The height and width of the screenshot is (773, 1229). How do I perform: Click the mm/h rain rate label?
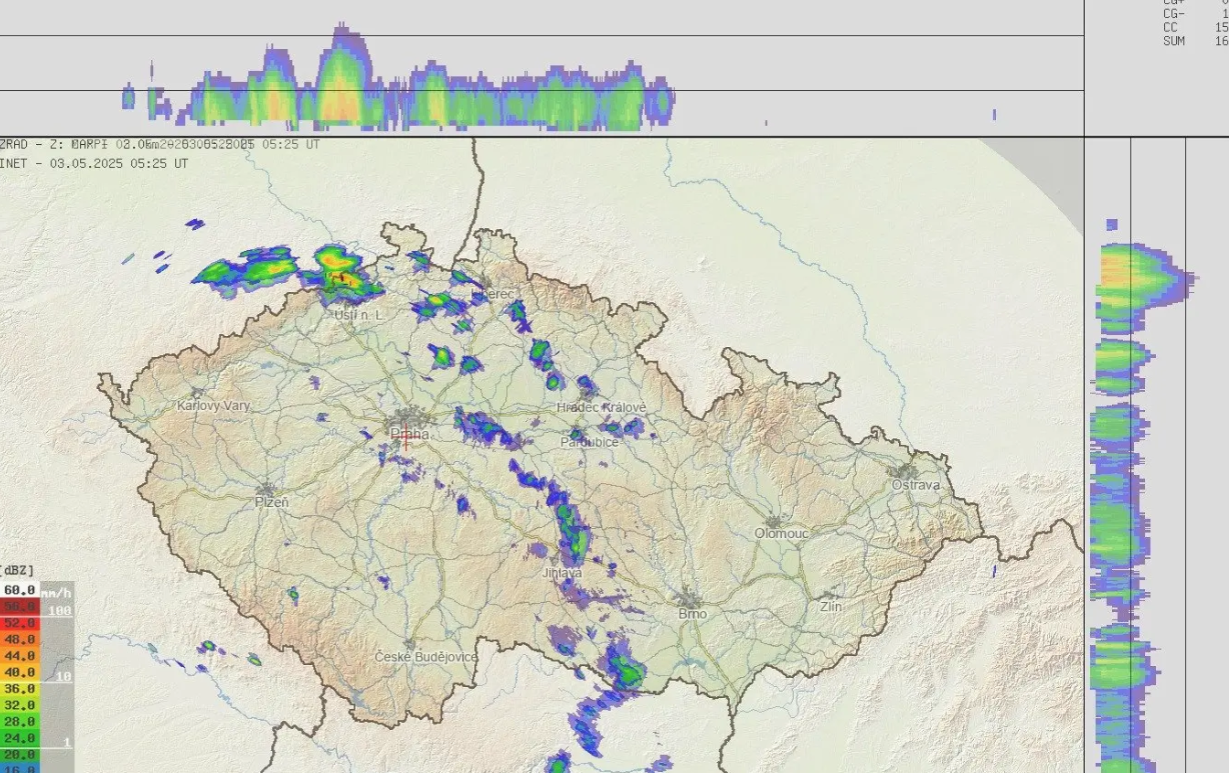click(x=57, y=593)
